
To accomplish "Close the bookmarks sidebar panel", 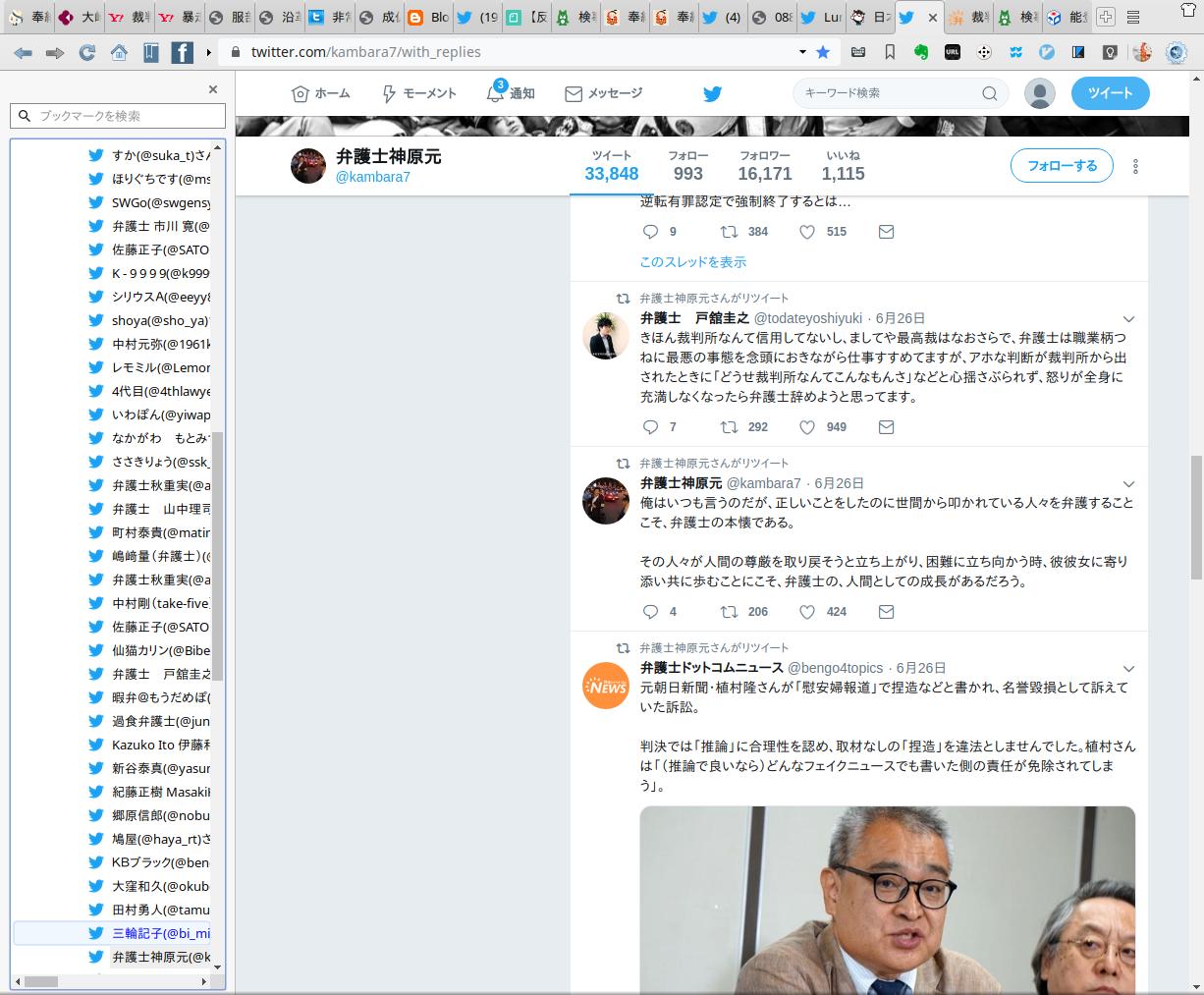I will 213,89.
